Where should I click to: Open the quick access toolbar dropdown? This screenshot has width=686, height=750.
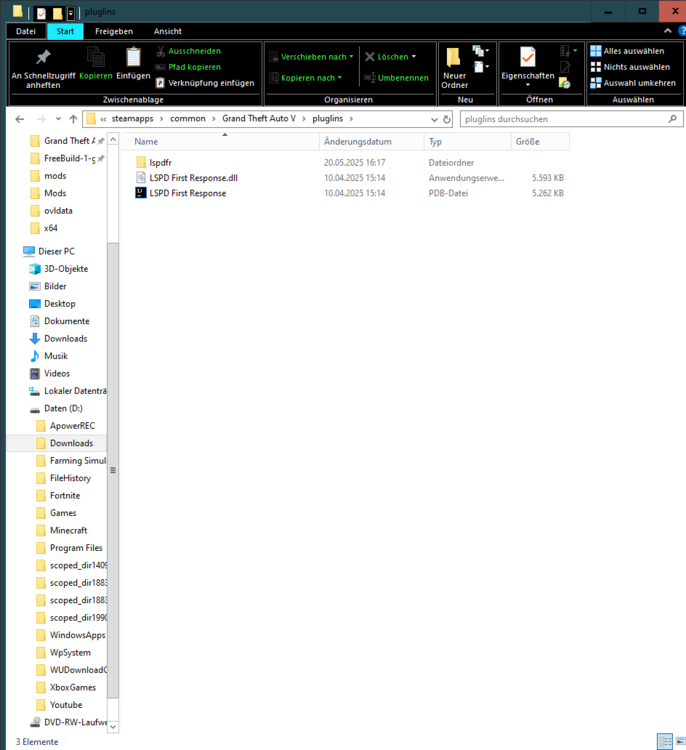(71, 13)
